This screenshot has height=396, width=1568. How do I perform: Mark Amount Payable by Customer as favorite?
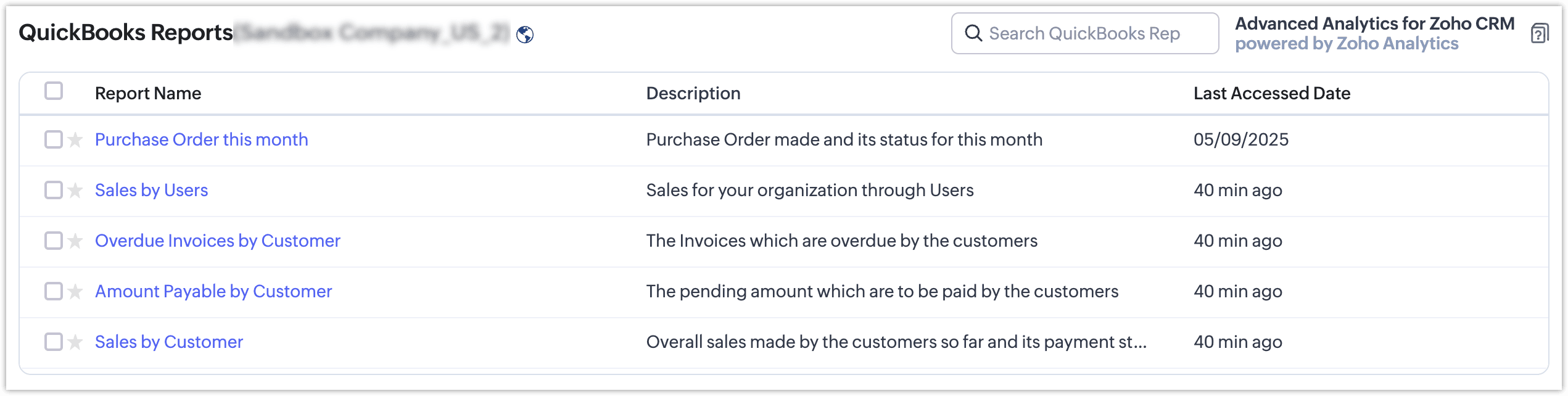click(75, 292)
